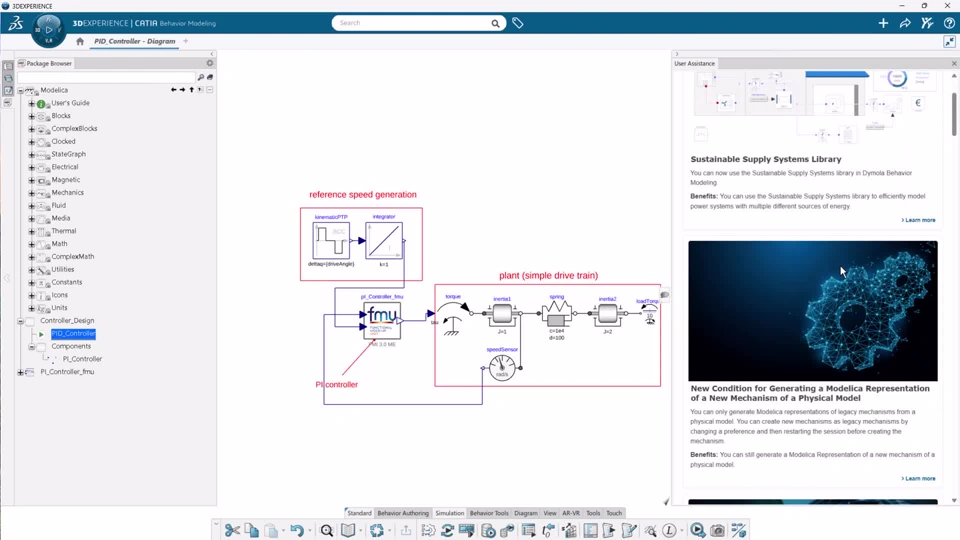960x540 pixels.
Task: Collapse the Controller_Design node
Action: tap(20, 321)
